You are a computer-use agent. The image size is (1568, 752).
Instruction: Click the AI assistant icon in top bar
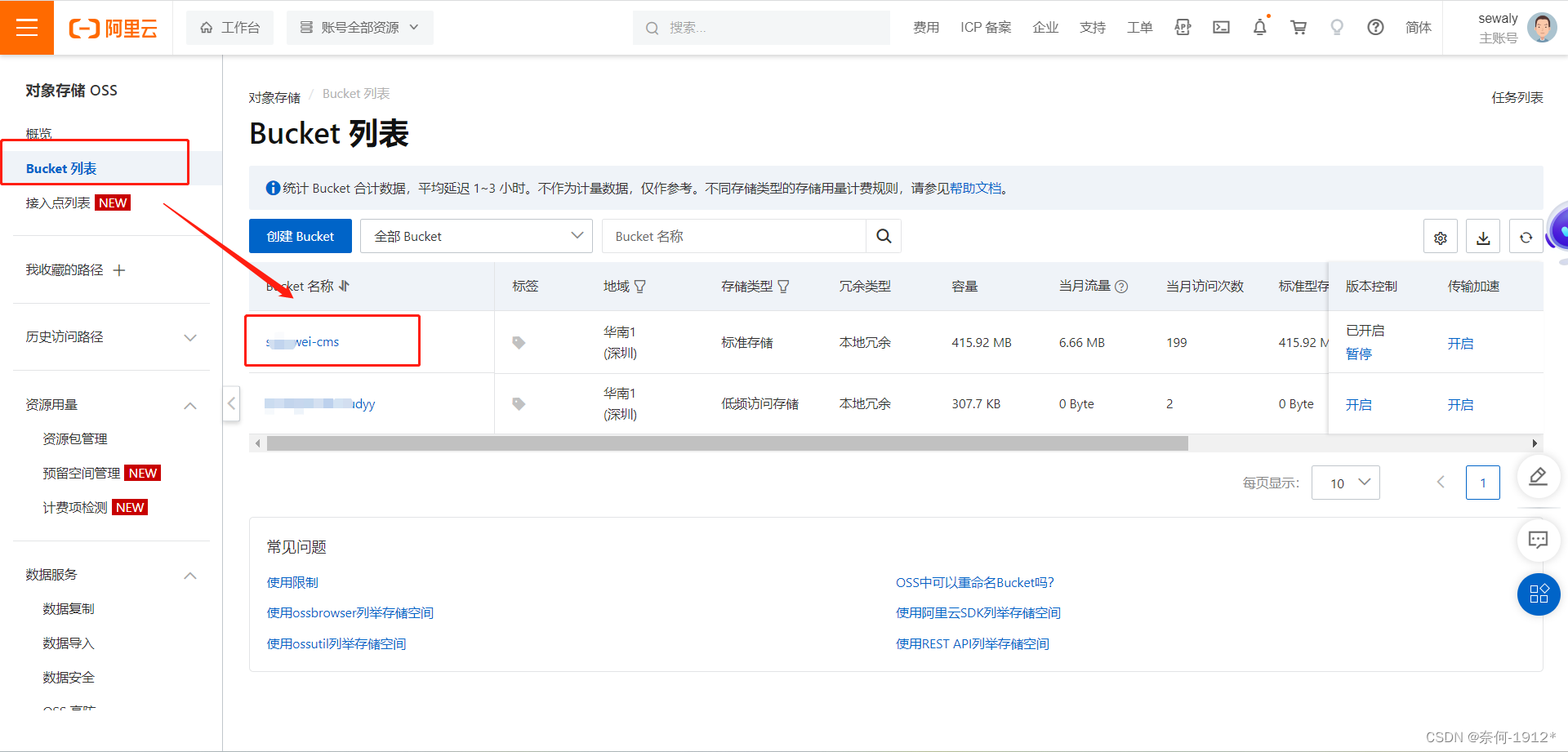pos(1183,28)
